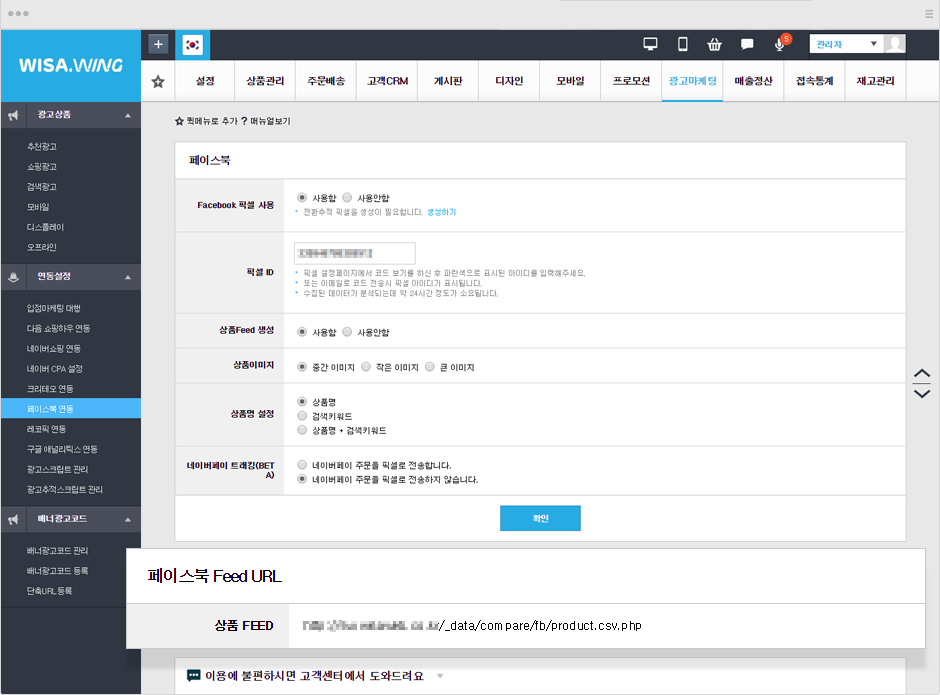Image resolution: width=940 pixels, height=695 pixels.
Task: Open 페이스북 연동 in the sidebar
Action: tap(71, 408)
